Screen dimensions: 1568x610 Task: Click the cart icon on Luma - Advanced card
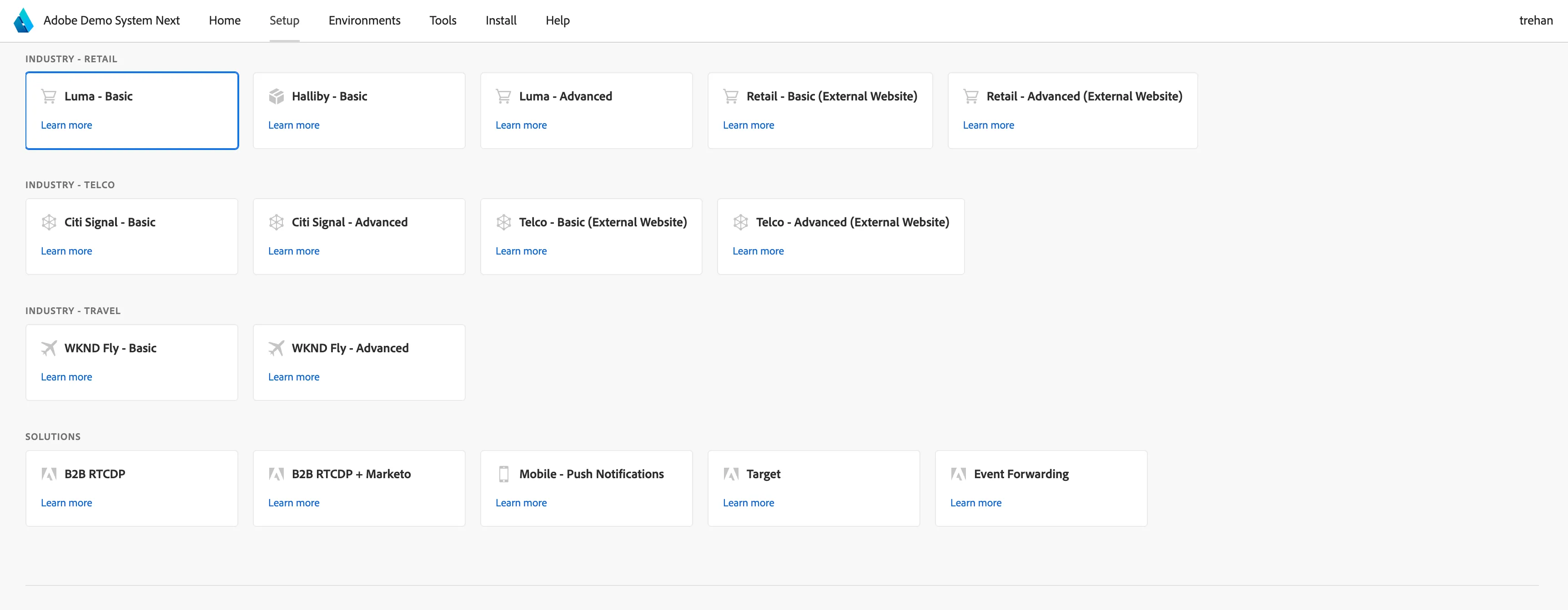(x=503, y=96)
